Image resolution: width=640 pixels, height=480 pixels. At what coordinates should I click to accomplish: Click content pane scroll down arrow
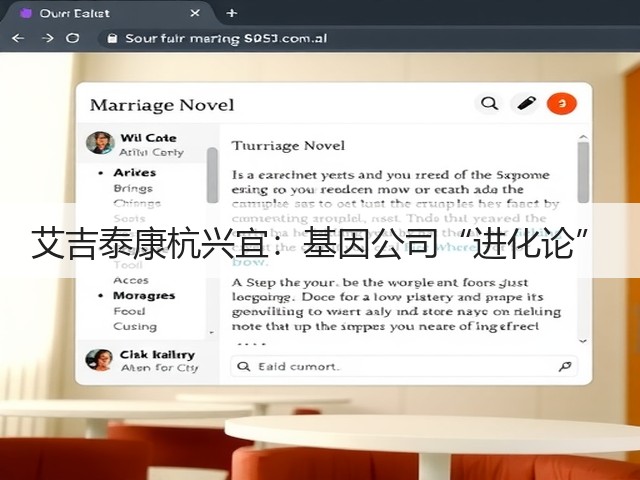[x=583, y=340]
